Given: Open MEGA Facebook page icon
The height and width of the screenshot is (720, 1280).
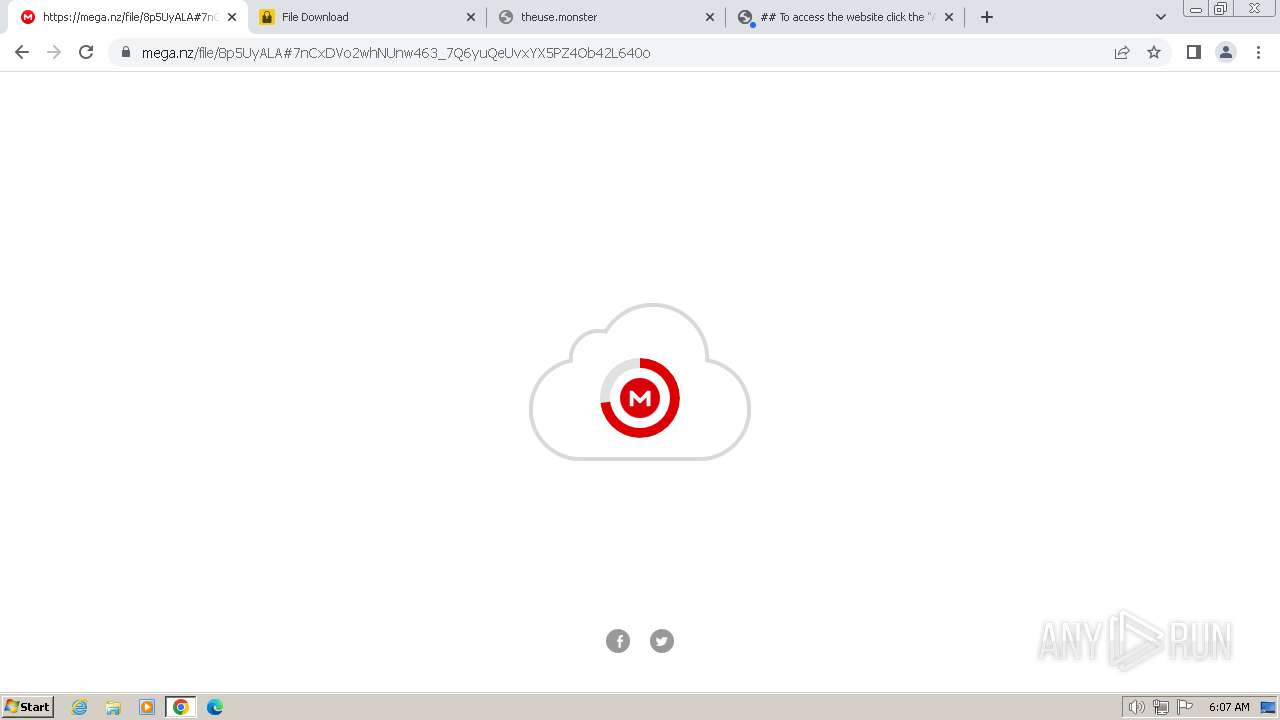Looking at the screenshot, I should (x=618, y=641).
